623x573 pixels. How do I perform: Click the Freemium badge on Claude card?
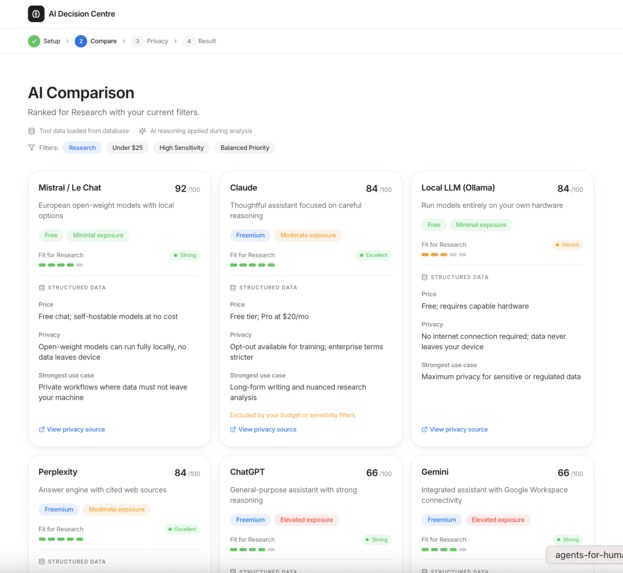[x=250, y=235]
